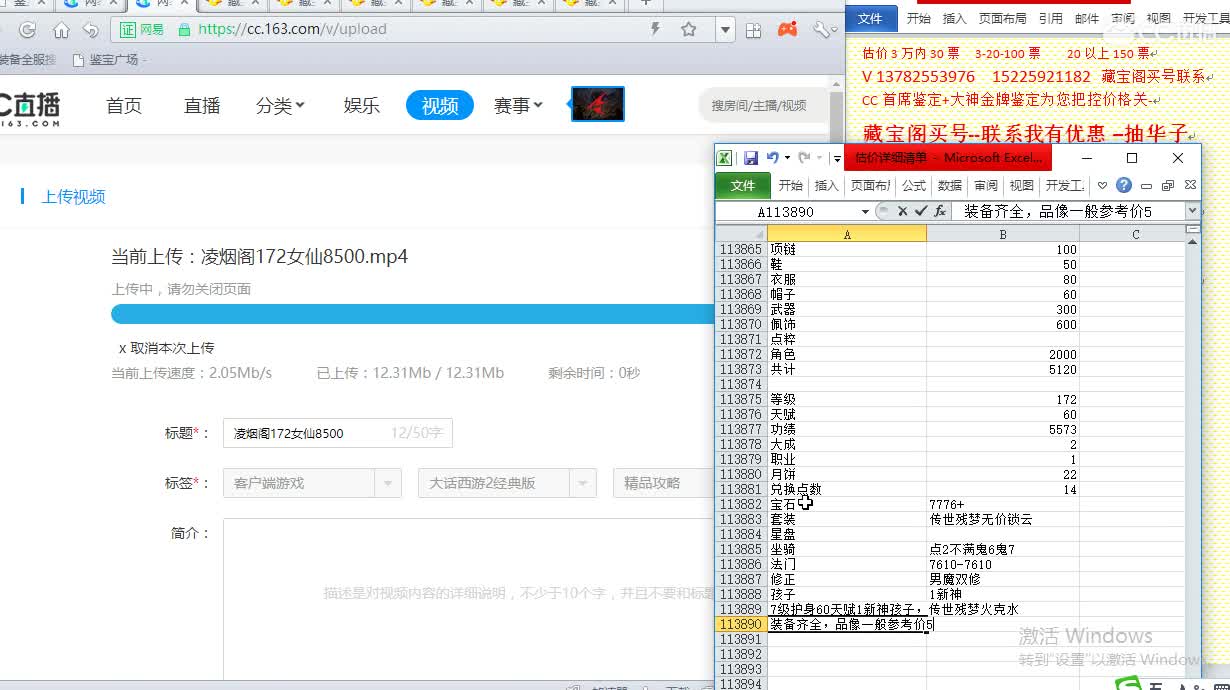Open Word 文件 tab in background window
Viewport: 1230px width, 690px height.
pos(871,18)
